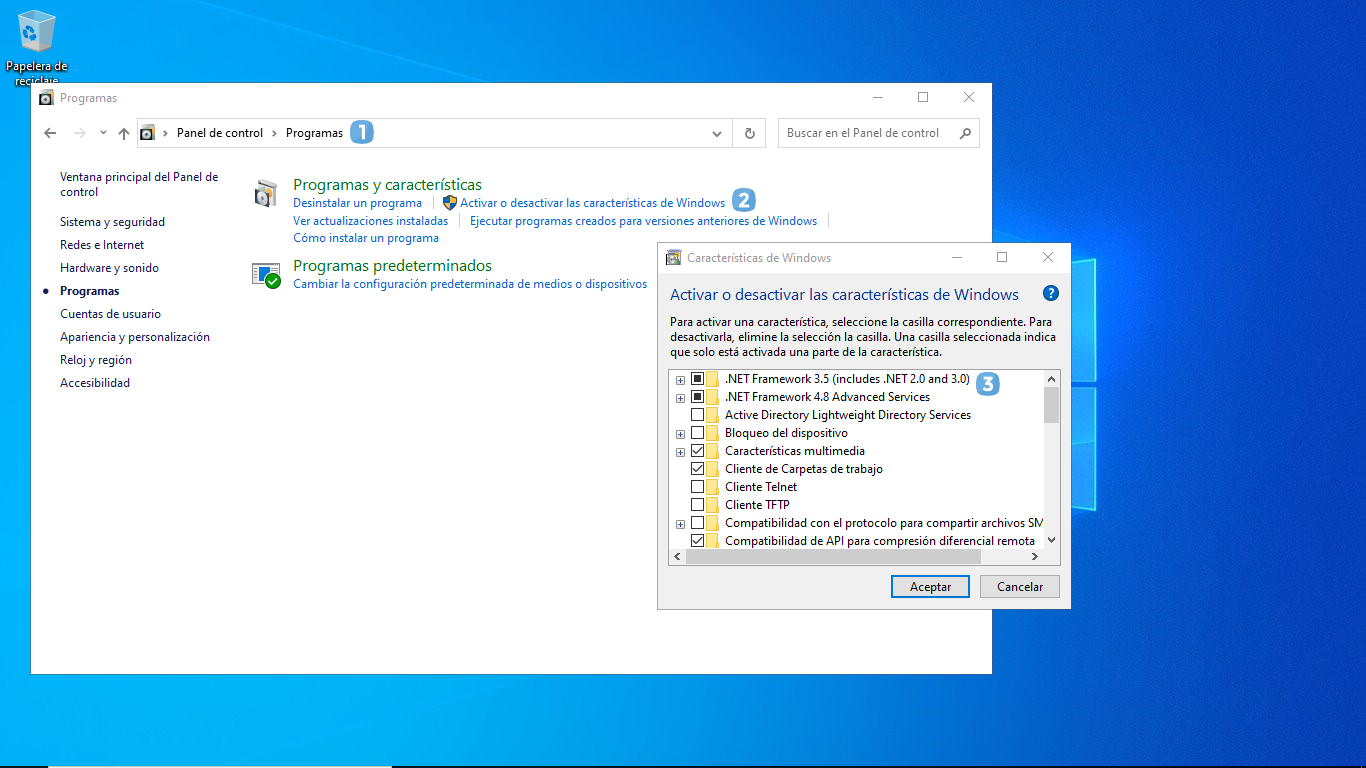Click the help question mark icon
1366x768 pixels.
click(1050, 293)
